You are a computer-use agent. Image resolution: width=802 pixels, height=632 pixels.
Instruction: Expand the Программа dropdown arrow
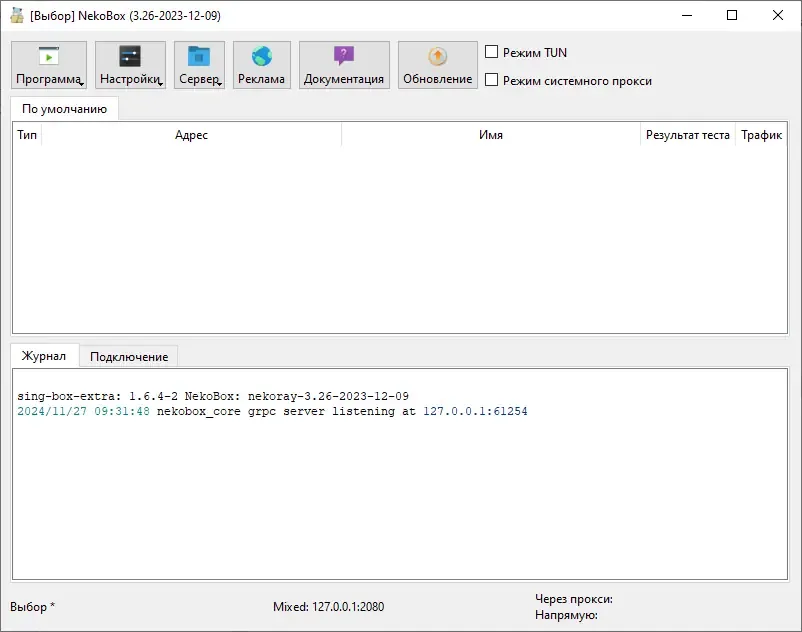[82, 84]
